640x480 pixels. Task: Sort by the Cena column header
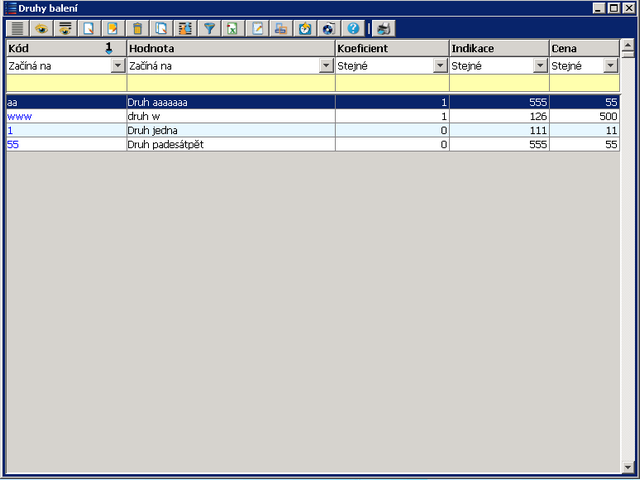583,48
